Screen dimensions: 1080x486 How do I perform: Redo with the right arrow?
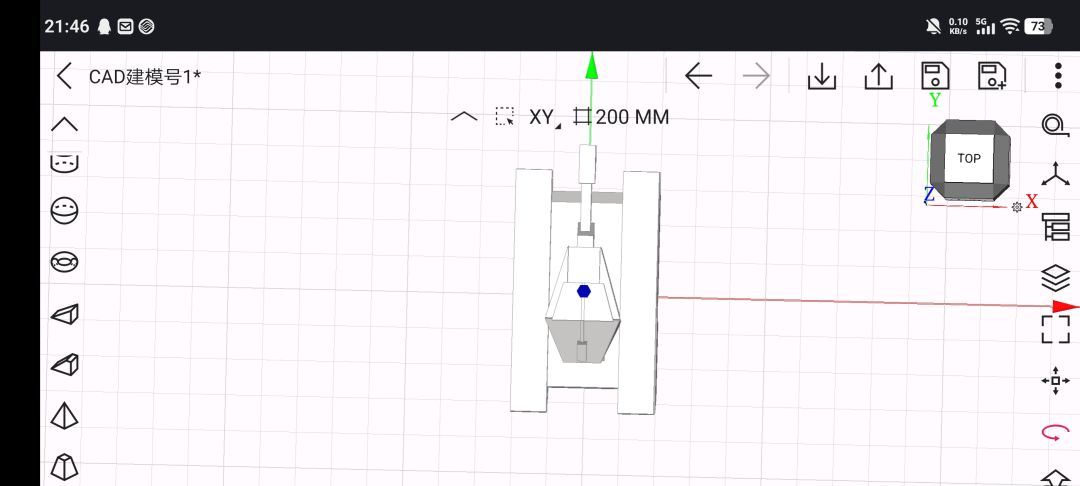(756, 76)
